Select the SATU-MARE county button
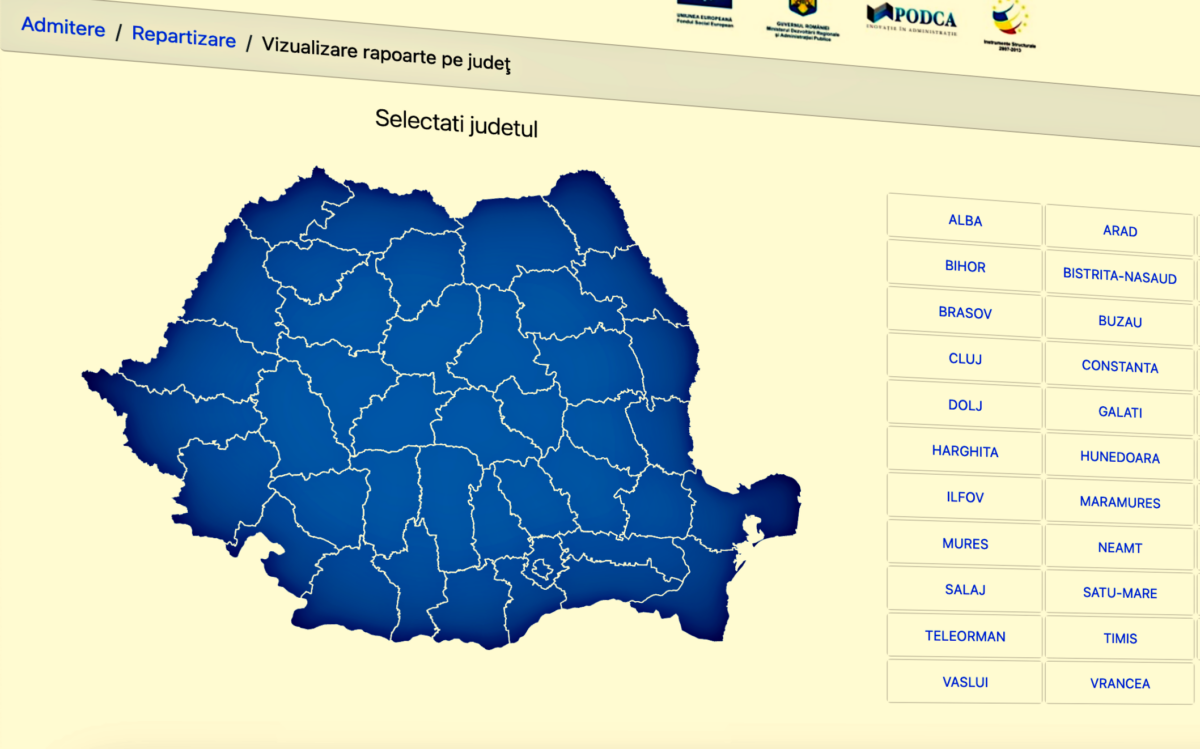 click(1119, 593)
